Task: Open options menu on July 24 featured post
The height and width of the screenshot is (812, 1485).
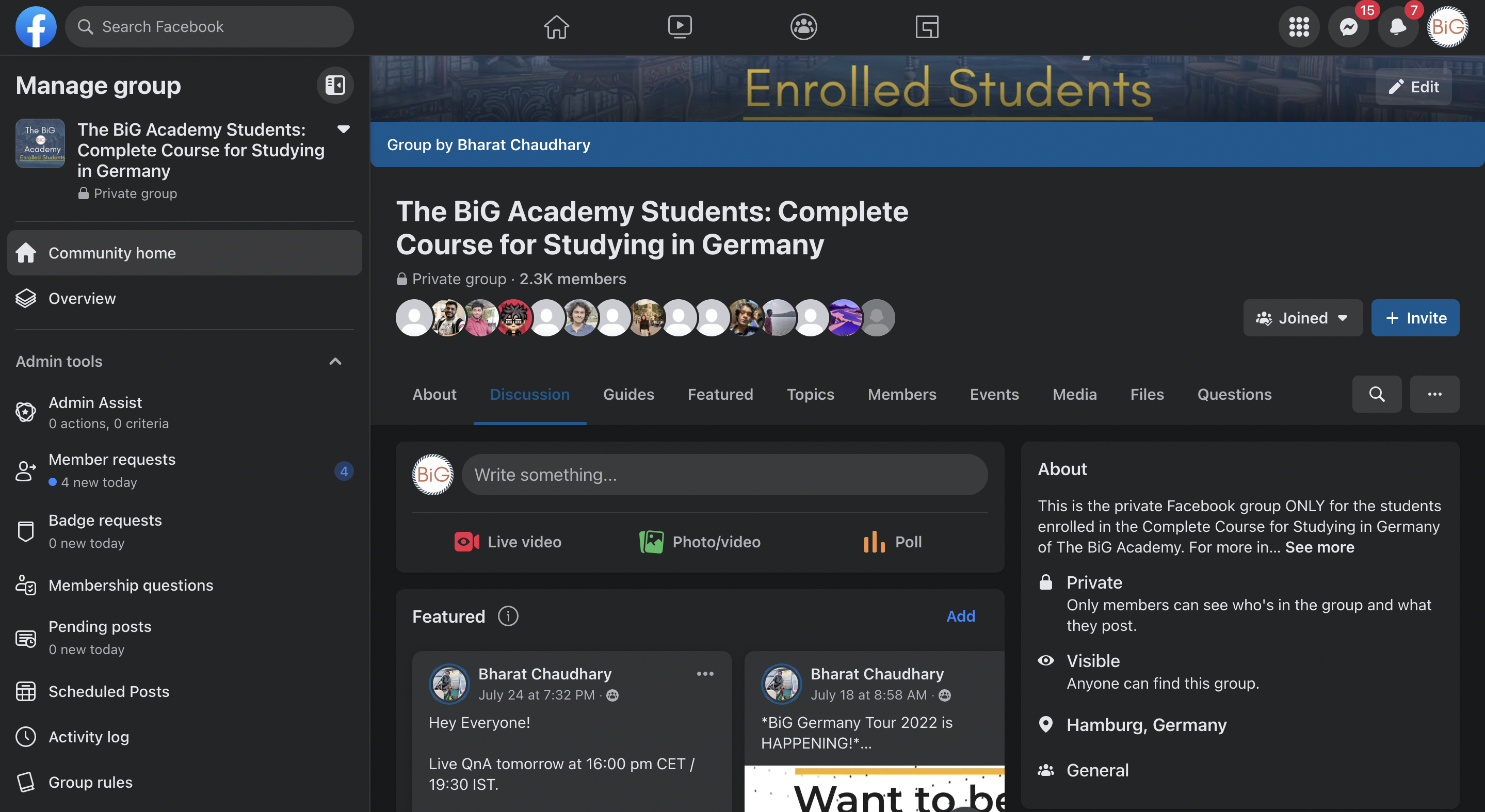Action: (705, 674)
